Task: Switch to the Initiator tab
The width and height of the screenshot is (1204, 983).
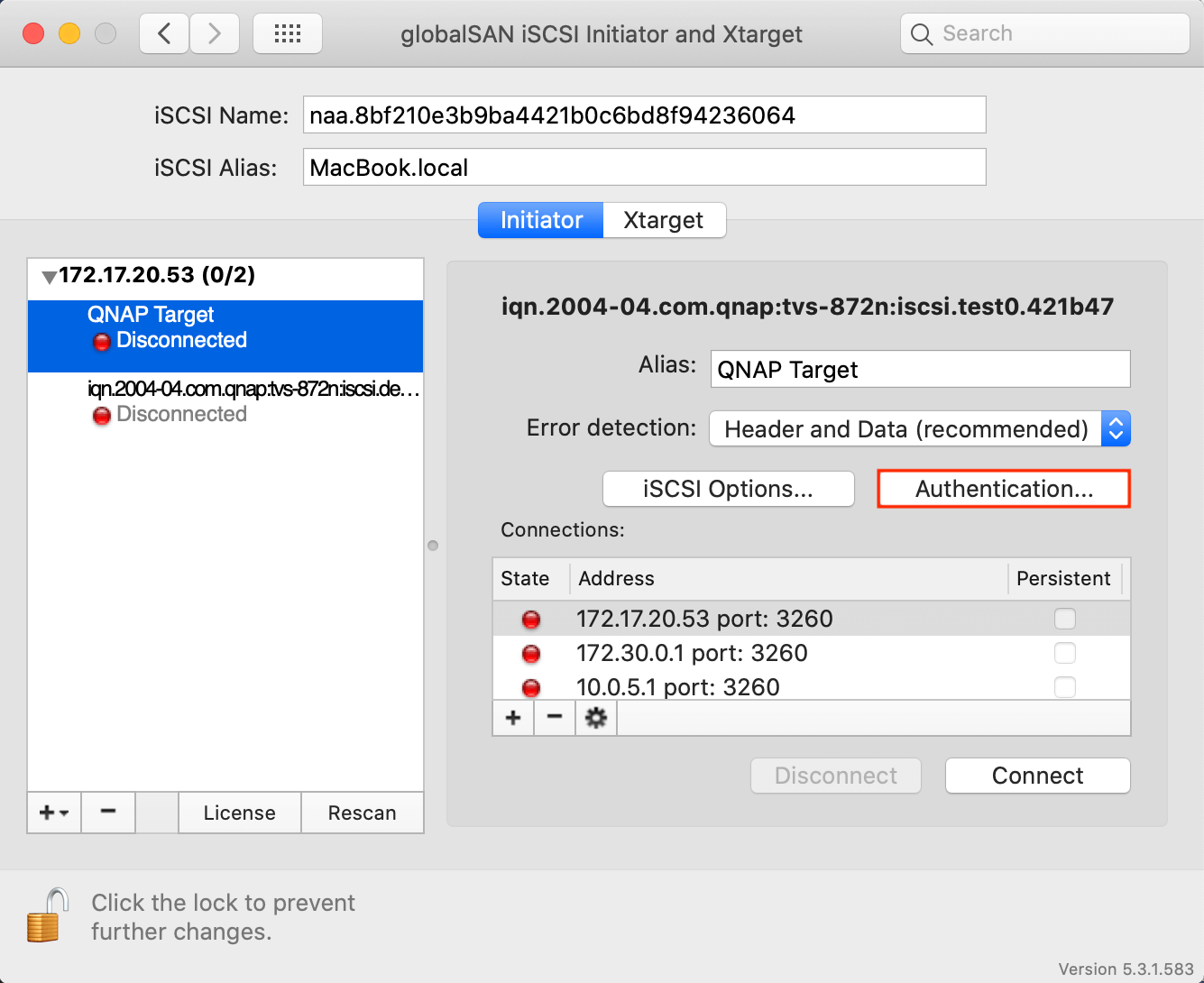Action: pyautogui.click(x=541, y=220)
